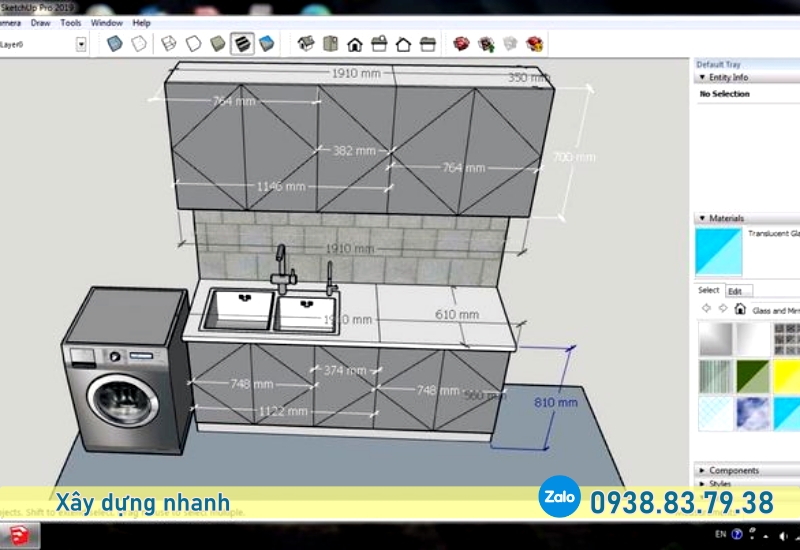Screen dimensions: 800x550
Task: Switch to Wireframe style in toolbar
Action: click(x=168, y=44)
